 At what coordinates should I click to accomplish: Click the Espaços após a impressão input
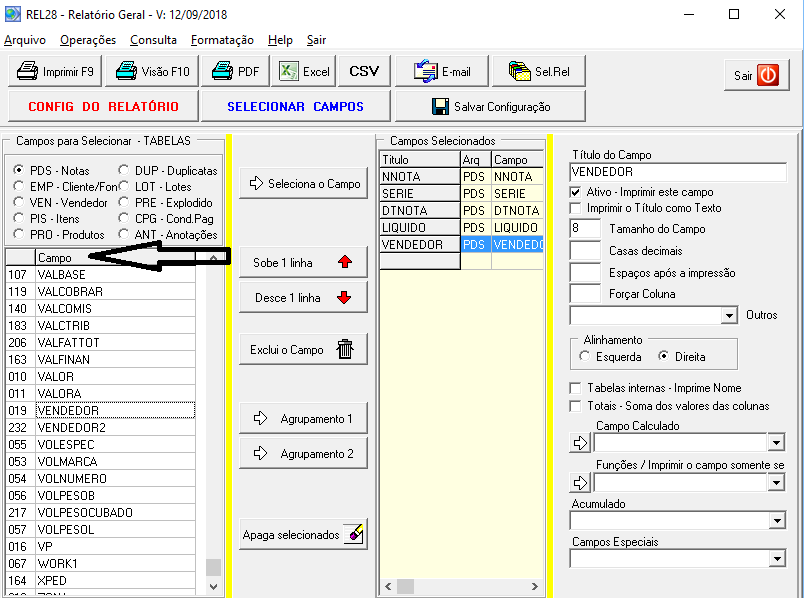tap(585, 272)
